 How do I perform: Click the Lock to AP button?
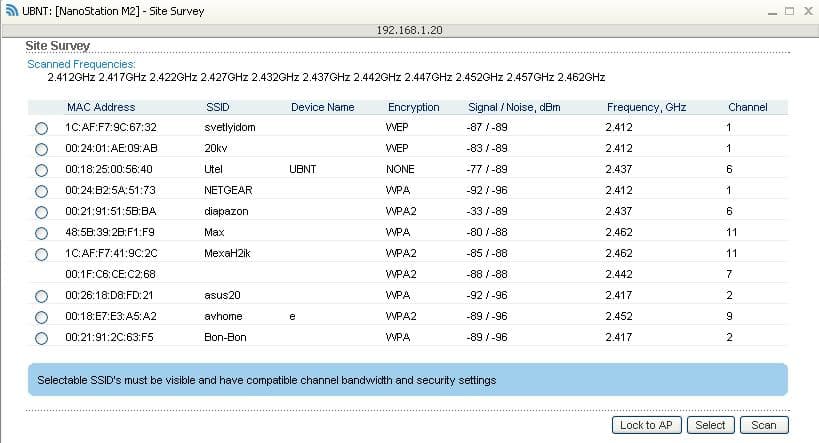point(646,425)
